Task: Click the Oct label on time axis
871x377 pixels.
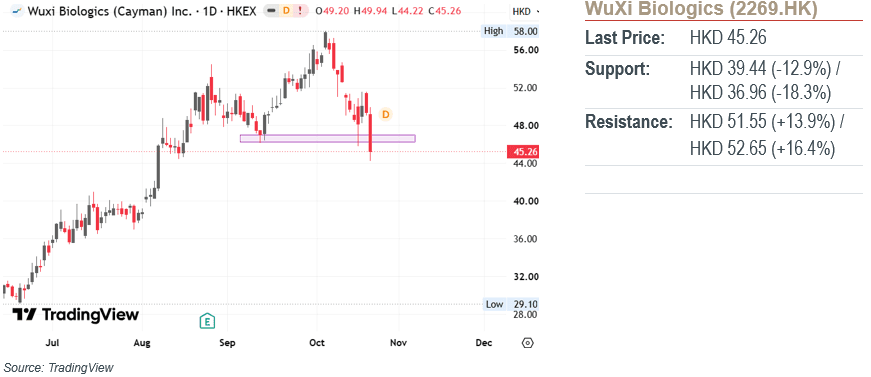Action: tap(317, 343)
